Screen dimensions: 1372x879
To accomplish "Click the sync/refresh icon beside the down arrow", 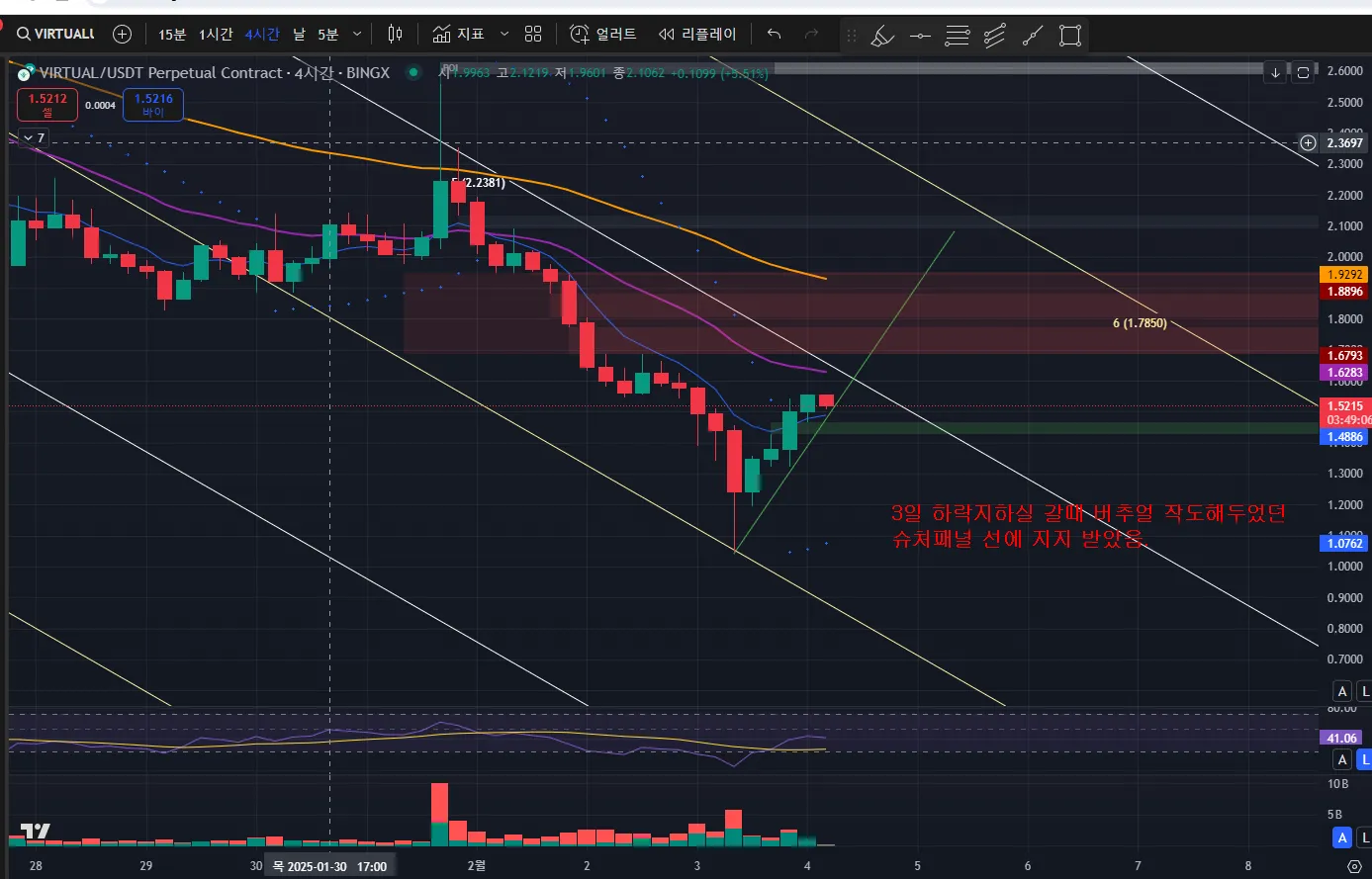I will pyautogui.click(x=1303, y=72).
